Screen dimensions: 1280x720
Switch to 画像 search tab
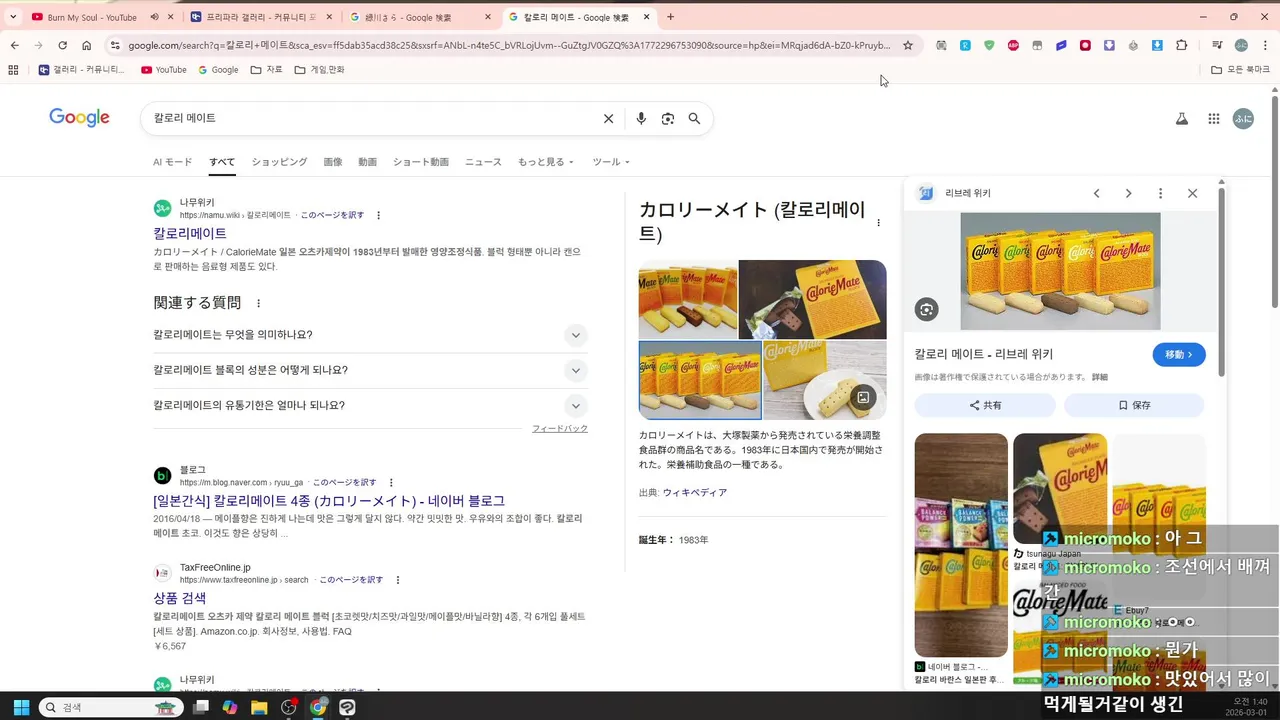tap(333, 162)
